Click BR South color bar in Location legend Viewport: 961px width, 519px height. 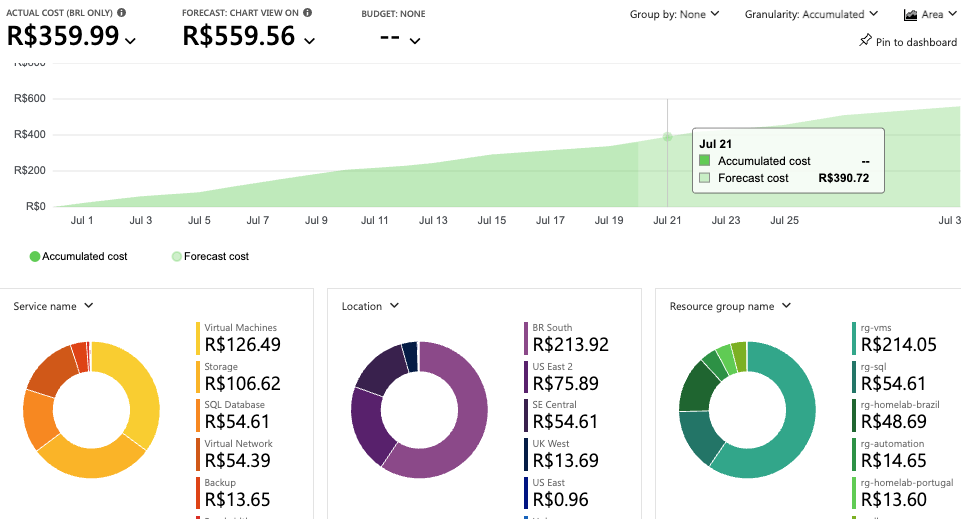click(x=526, y=338)
